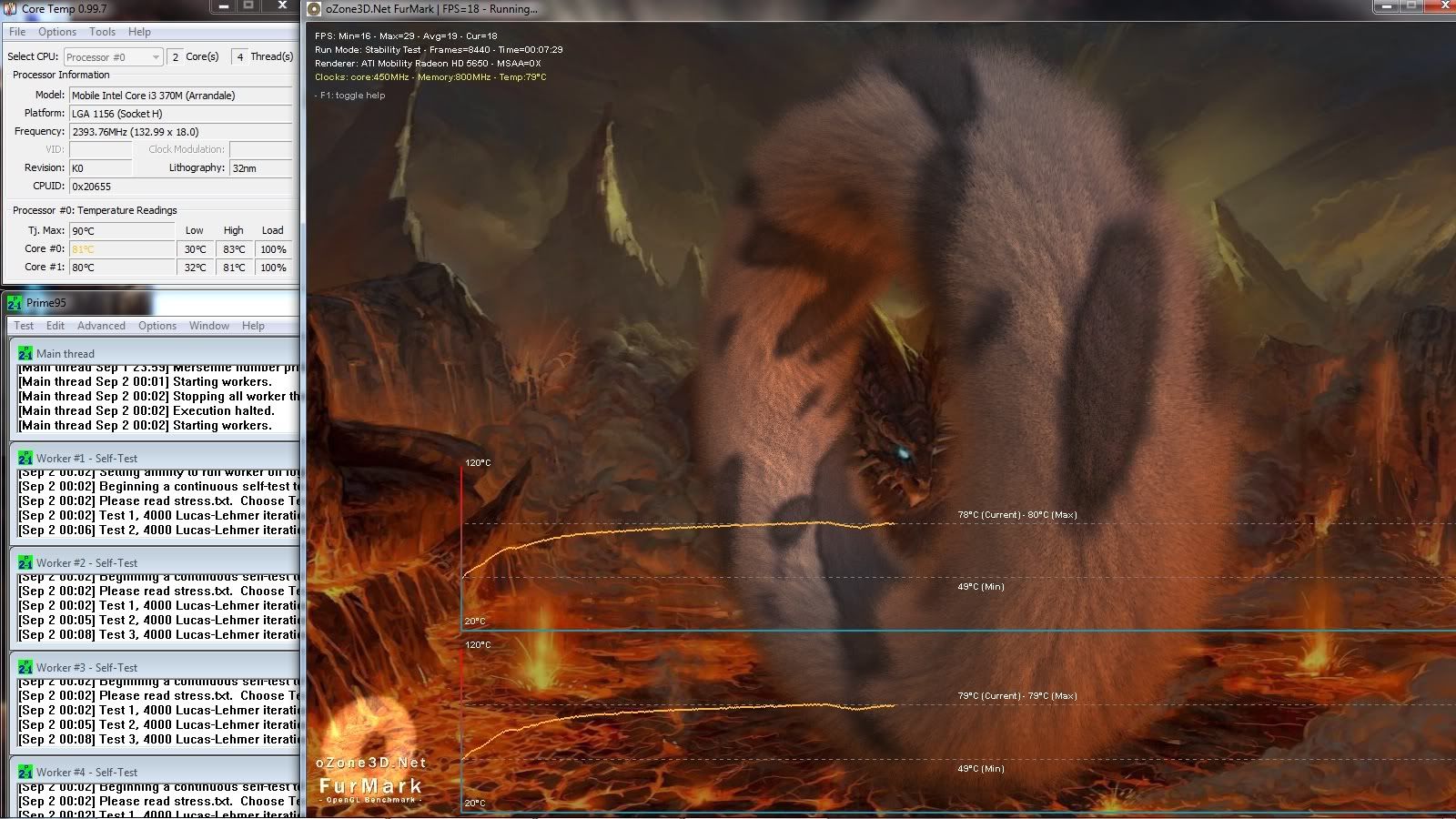Click the CPUID field showing 0x20655
Viewport: 1456px width, 819px height.
180,187
